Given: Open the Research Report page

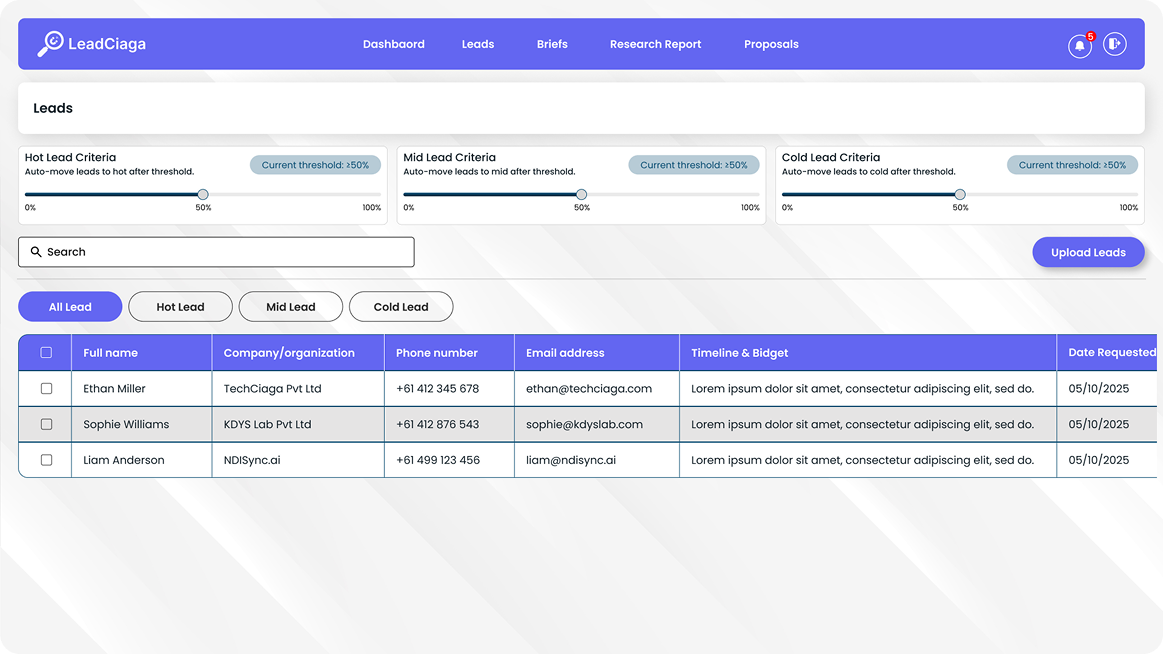Looking at the screenshot, I should click(x=655, y=43).
